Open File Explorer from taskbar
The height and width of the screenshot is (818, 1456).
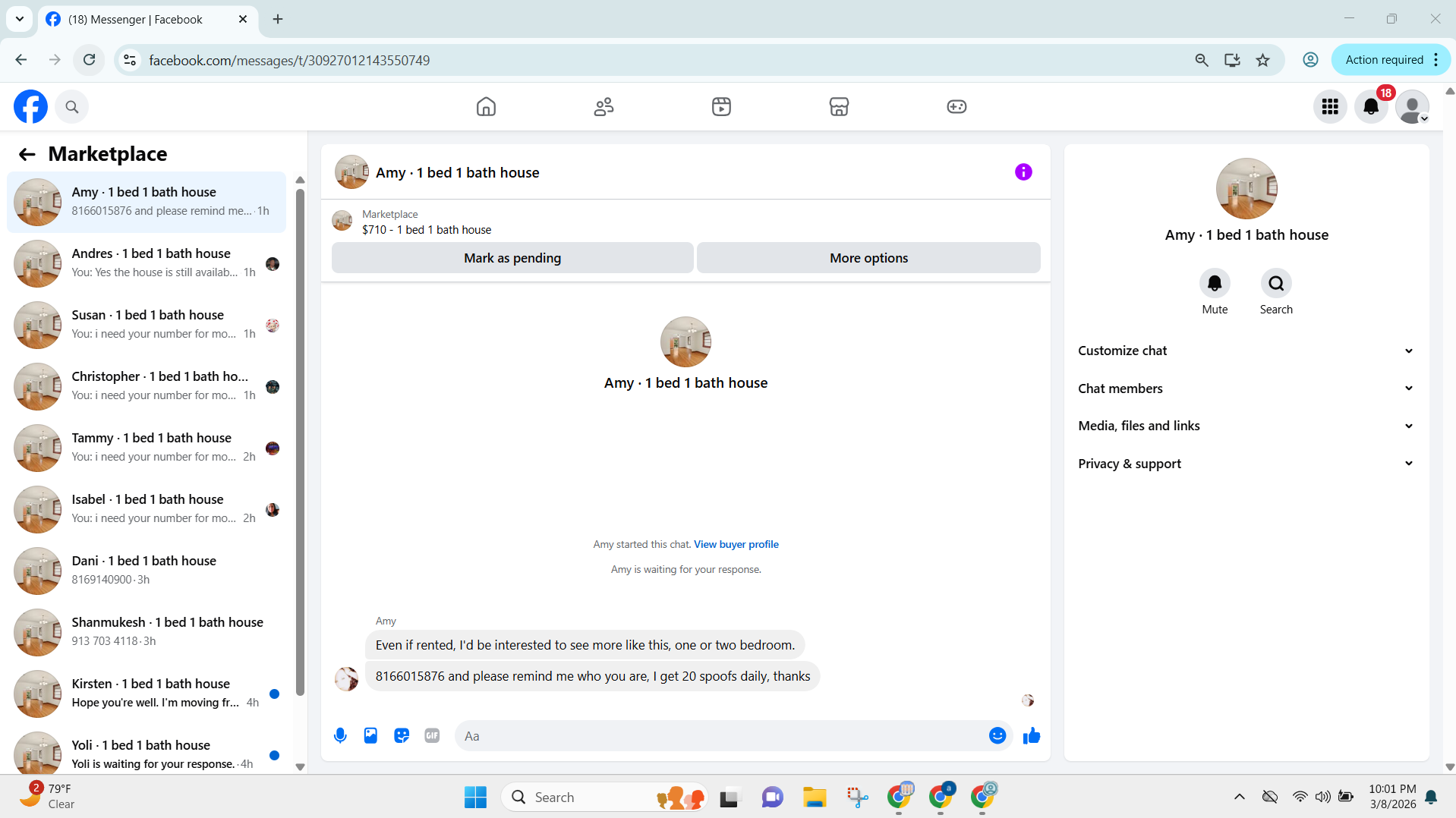pyautogui.click(x=815, y=797)
